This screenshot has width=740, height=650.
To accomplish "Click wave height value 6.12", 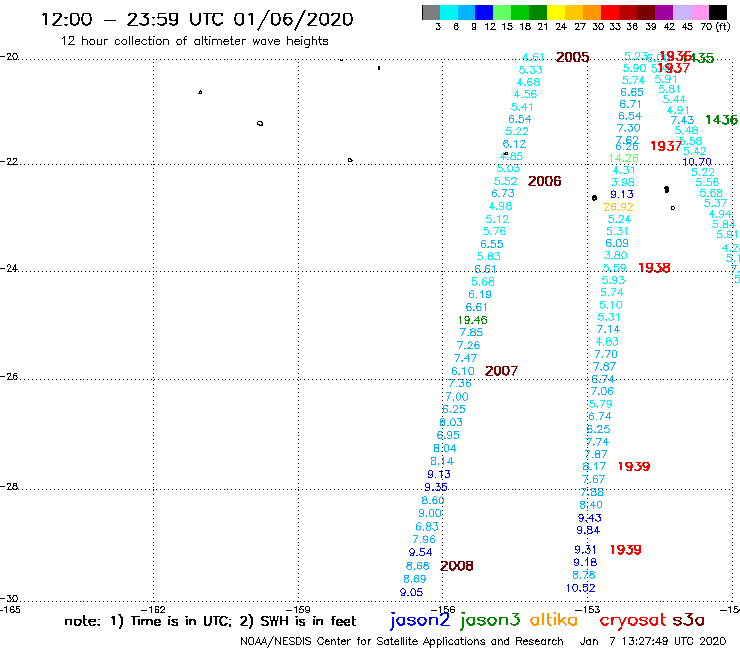I will (514, 144).
